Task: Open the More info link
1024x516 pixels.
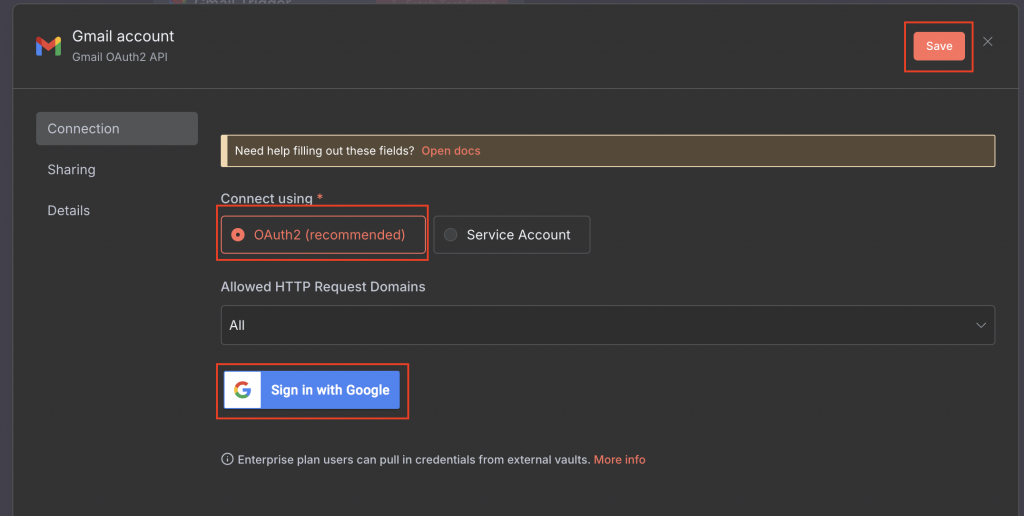Action: (619, 460)
